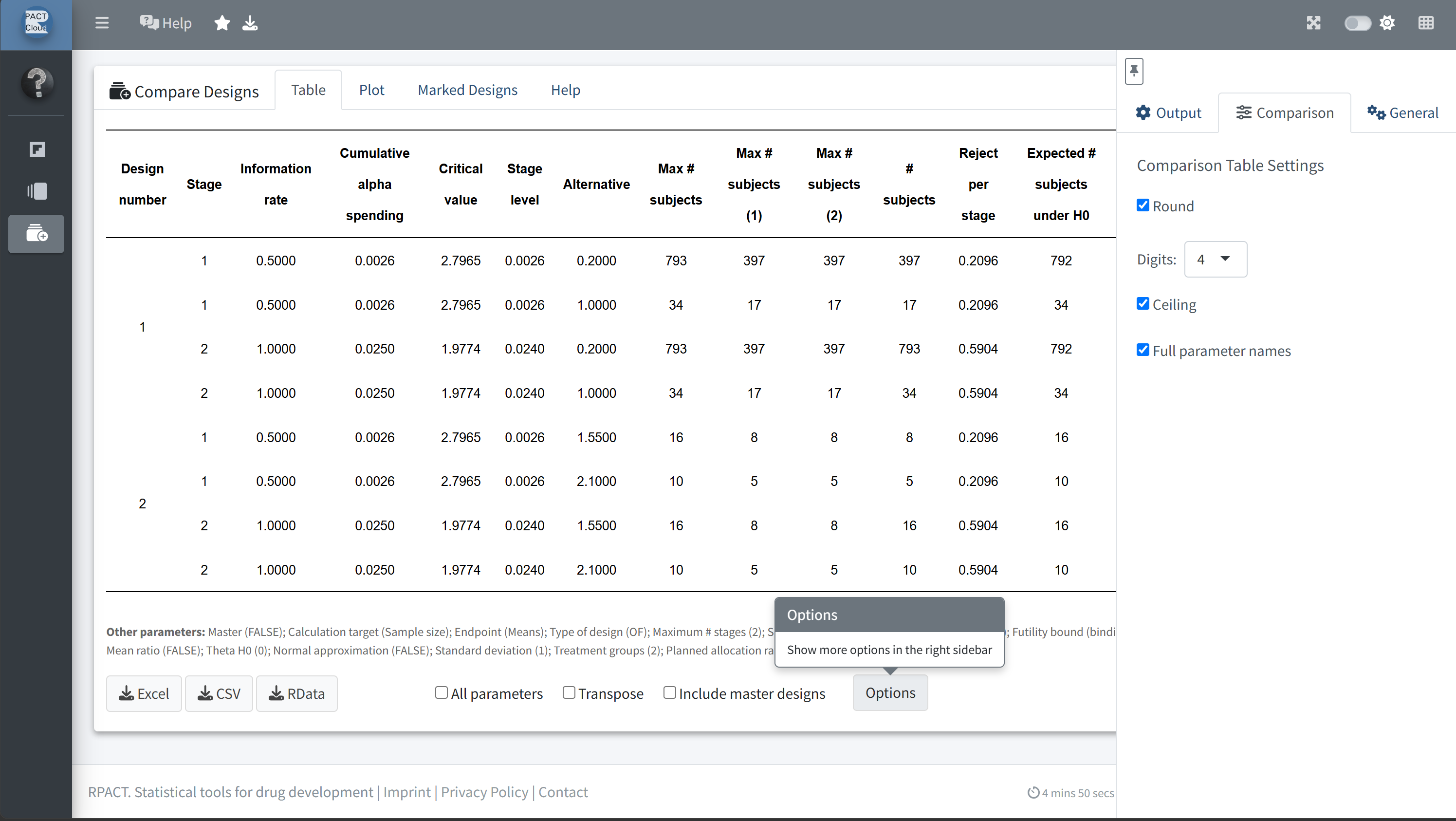Switch to the Output settings tab
This screenshot has width=1456, height=821.
pyautogui.click(x=1168, y=112)
